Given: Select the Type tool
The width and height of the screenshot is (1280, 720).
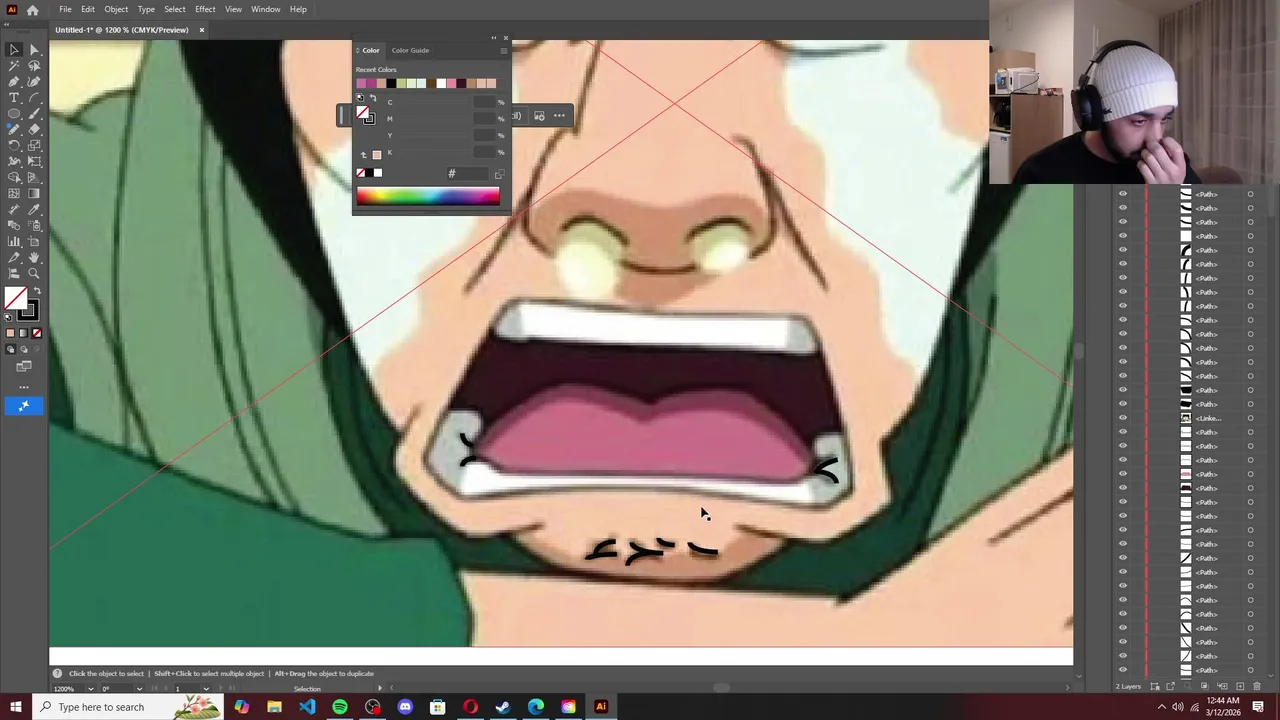Looking at the screenshot, I should pos(14,97).
